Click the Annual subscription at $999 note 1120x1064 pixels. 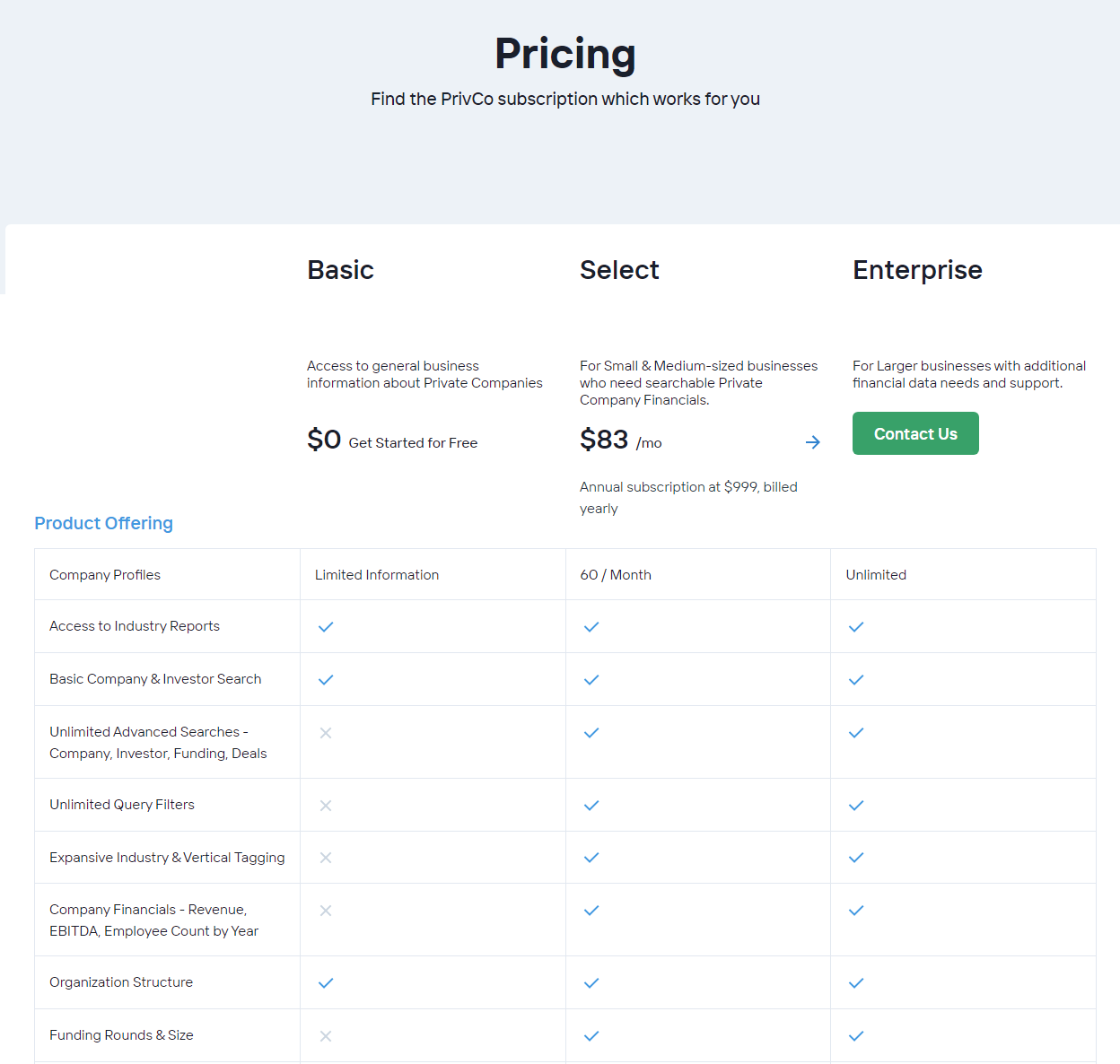688,498
